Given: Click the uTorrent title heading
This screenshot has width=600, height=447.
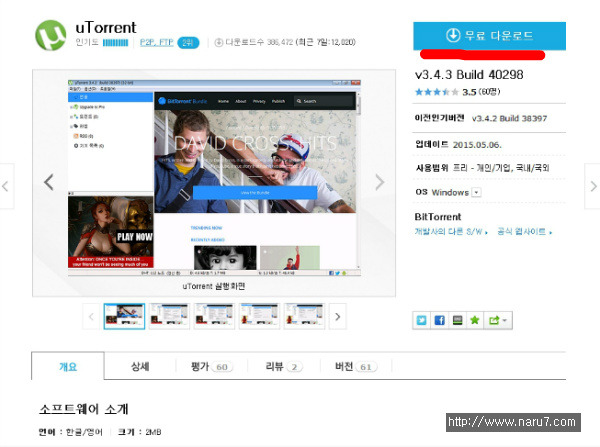Looking at the screenshot, I should pyautogui.click(x=106, y=28).
